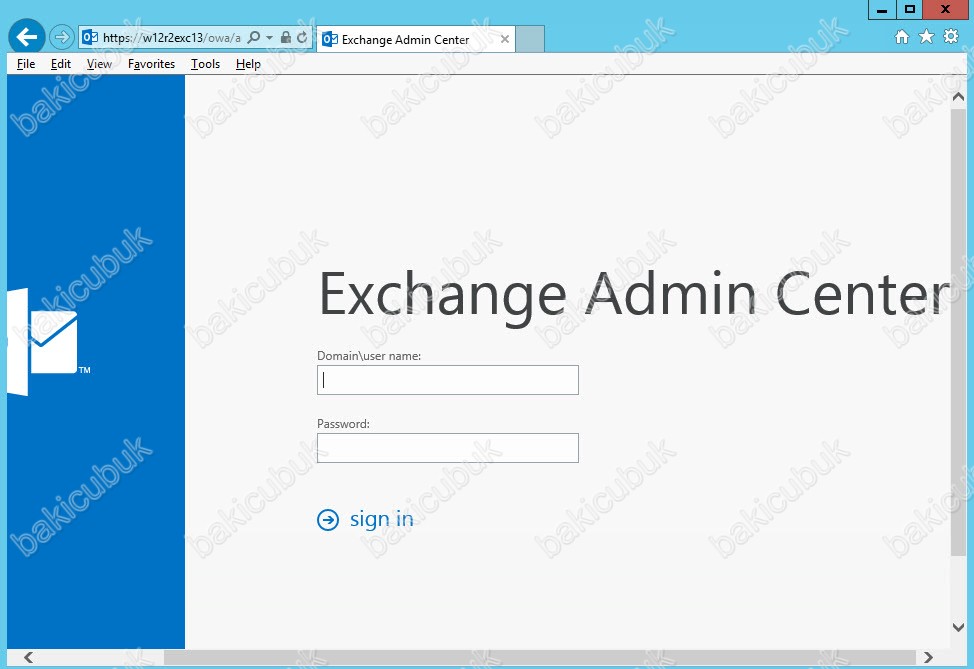Click the horizontal scrollbar left arrow

[x=28, y=657]
